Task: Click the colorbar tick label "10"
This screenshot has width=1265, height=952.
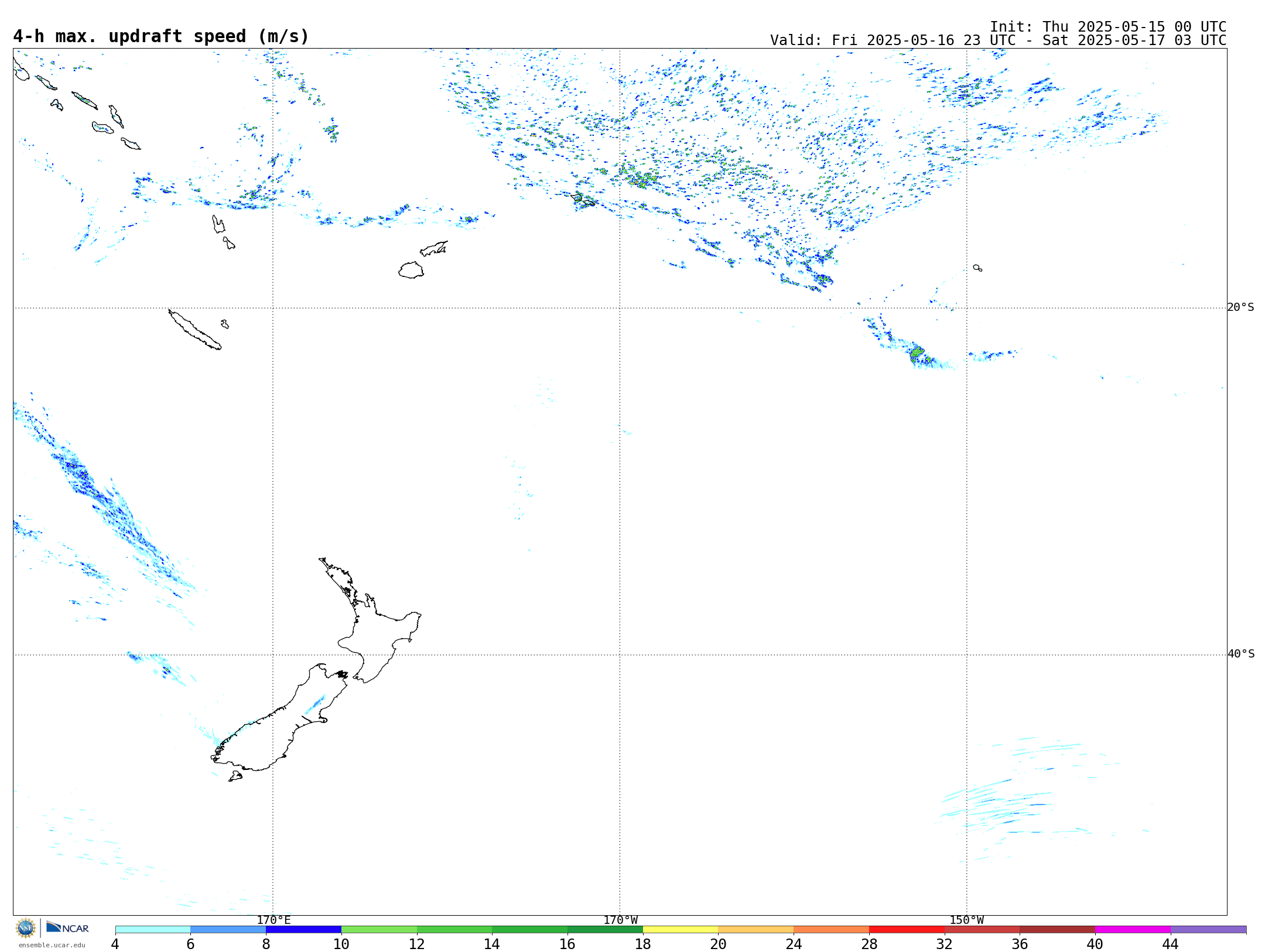Action: [341, 944]
